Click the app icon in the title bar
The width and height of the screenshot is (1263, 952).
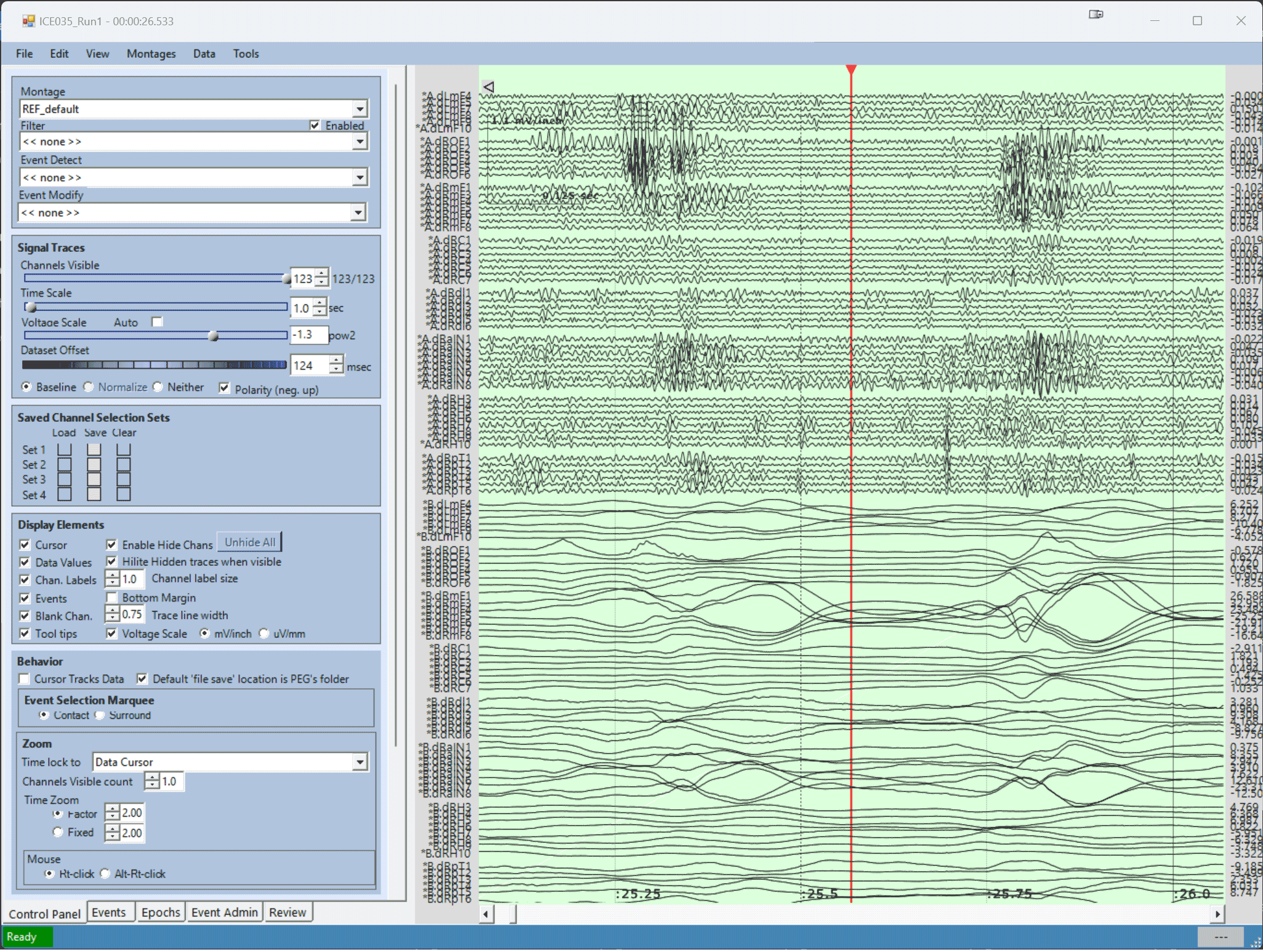point(28,21)
